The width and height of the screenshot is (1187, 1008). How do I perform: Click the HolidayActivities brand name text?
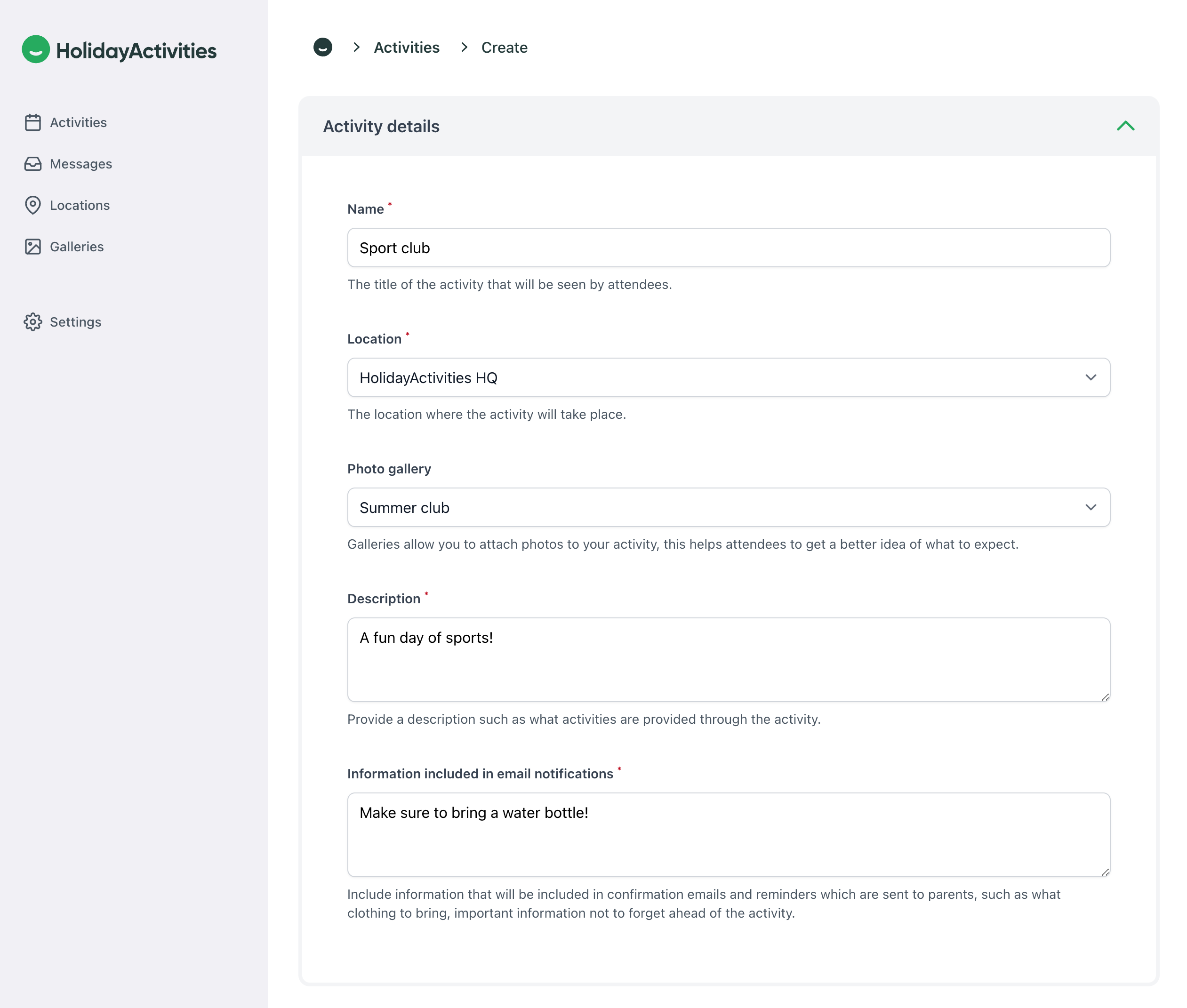tap(136, 51)
